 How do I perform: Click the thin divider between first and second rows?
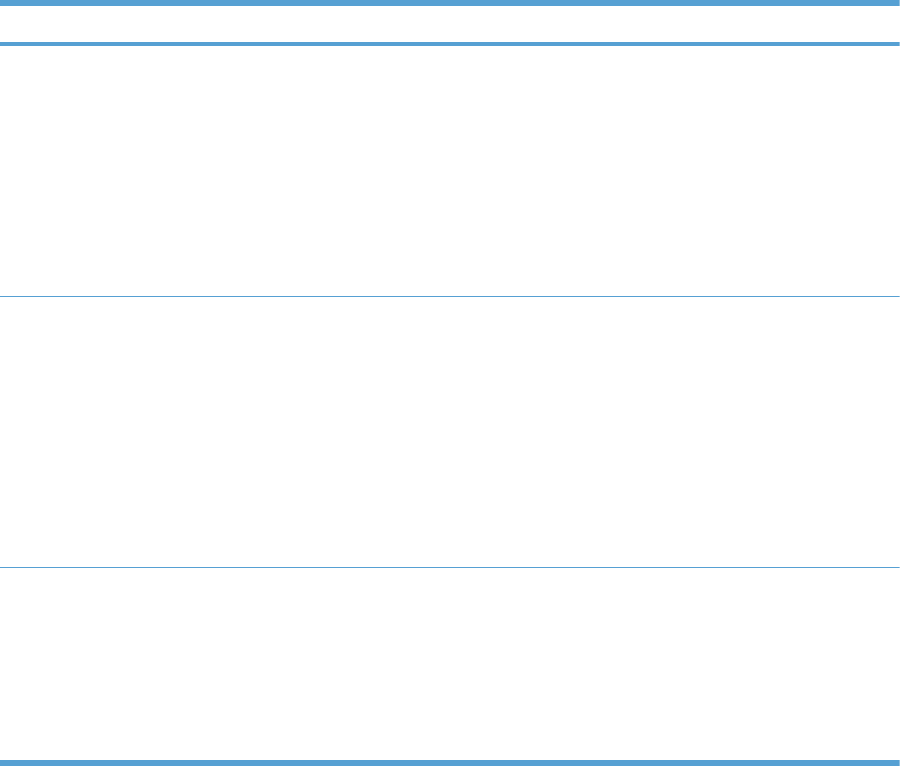[450, 296]
